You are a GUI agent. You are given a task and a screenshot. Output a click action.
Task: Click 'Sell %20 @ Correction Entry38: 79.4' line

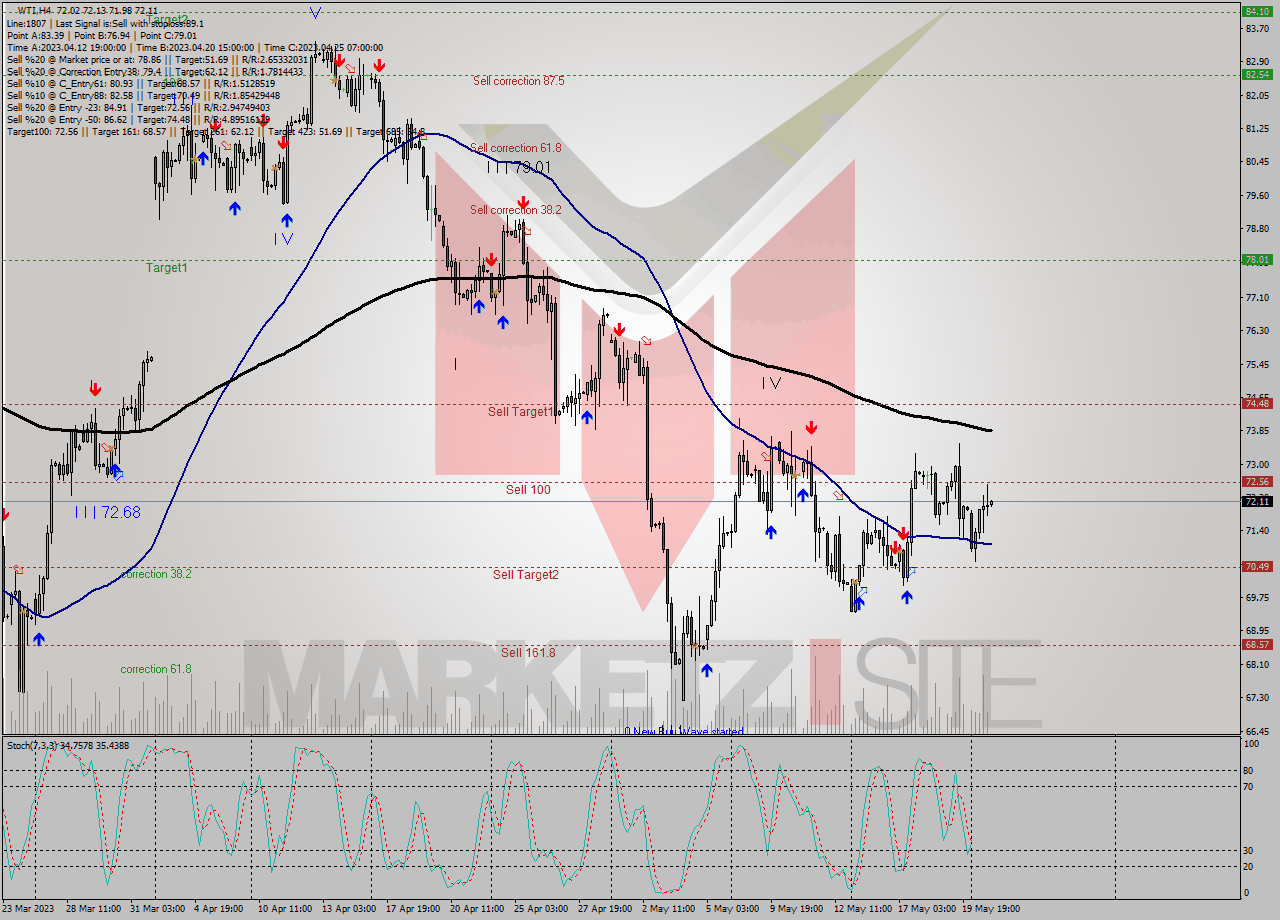pyautogui.click(x=154, y=71)
